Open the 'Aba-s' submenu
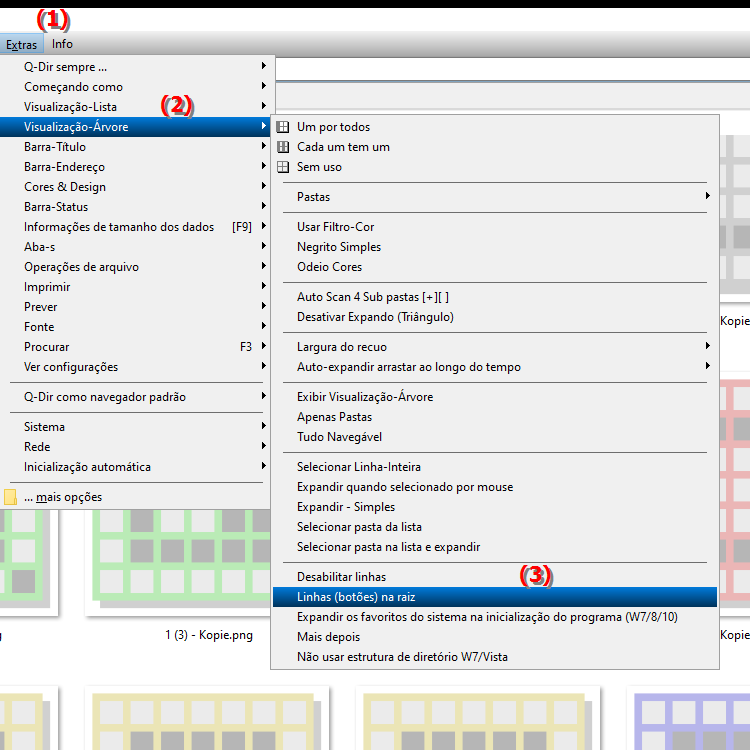The width and height of the screenshot is (750, 750). (135, 247)
